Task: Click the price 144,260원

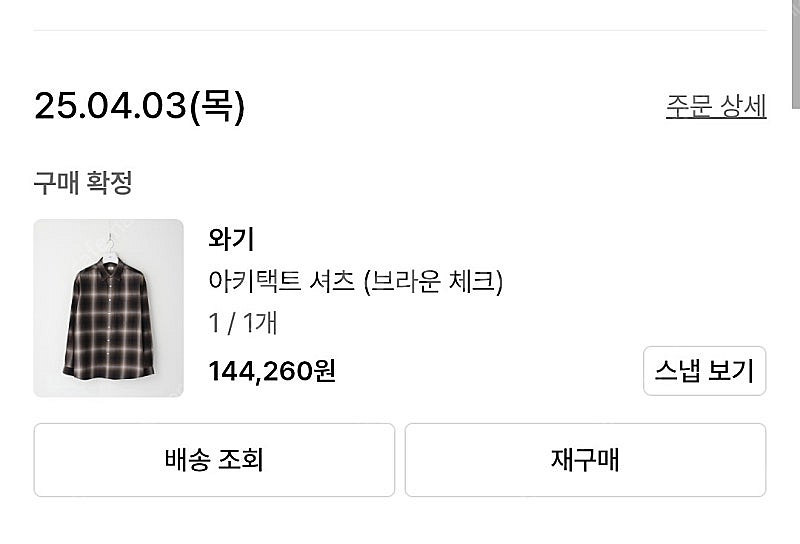Action: pos(271,371)
